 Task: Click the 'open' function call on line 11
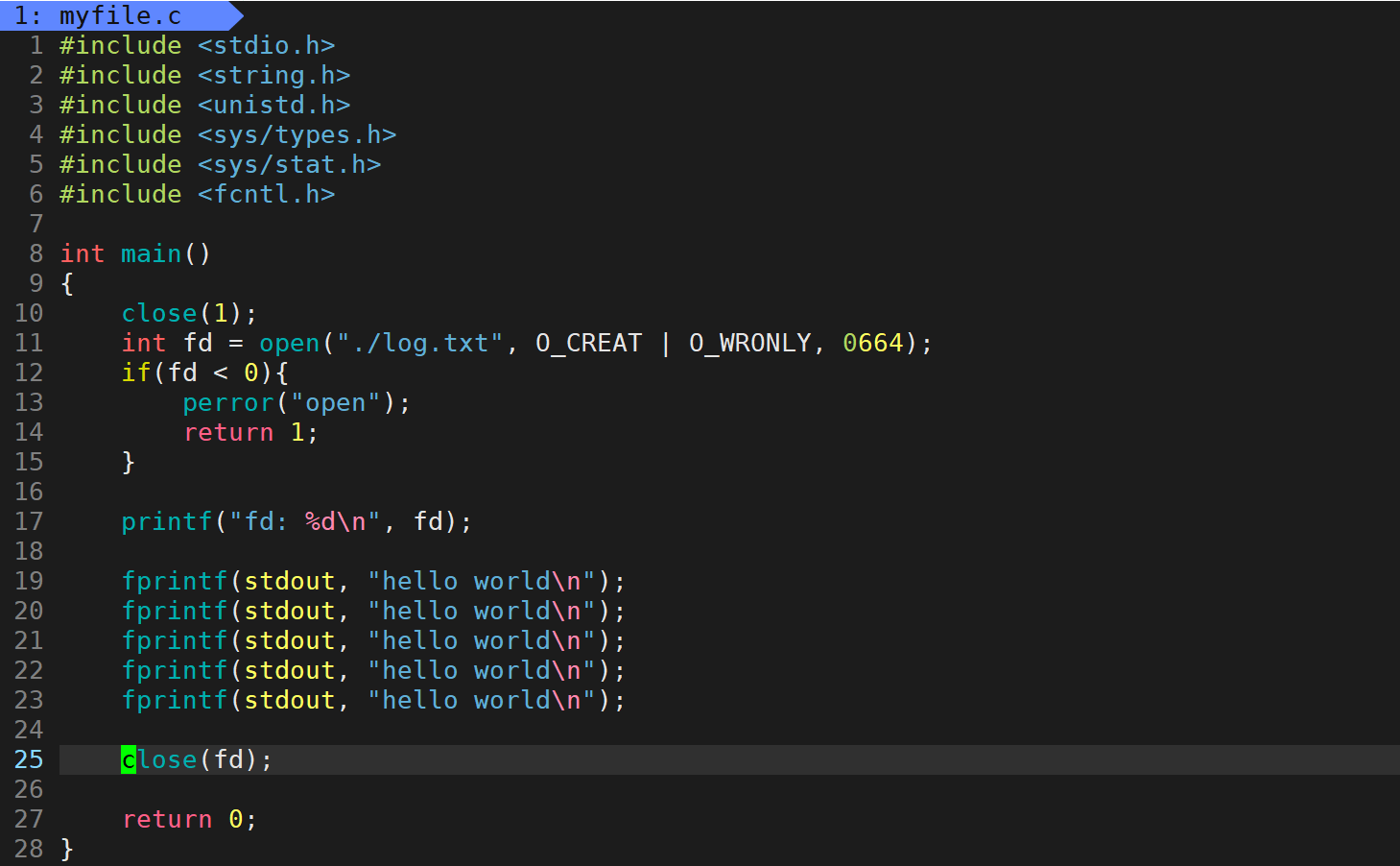290,343
